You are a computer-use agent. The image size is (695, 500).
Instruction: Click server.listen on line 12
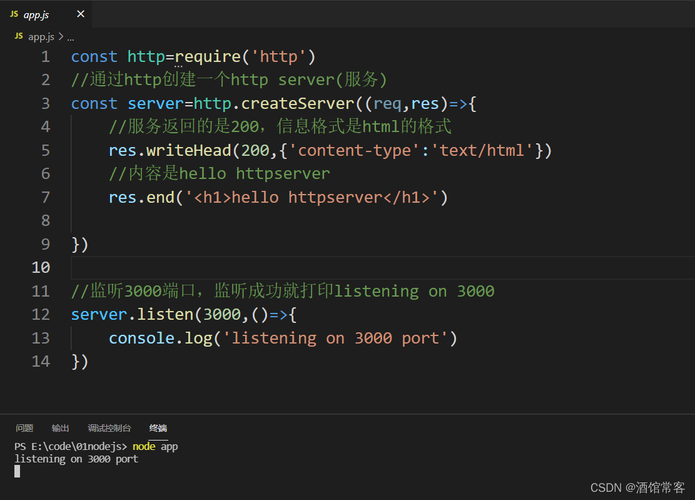point(132,315)
